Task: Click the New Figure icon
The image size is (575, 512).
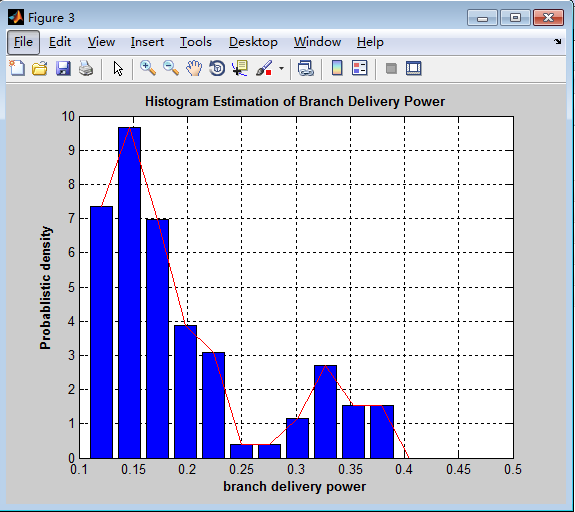Action: [17, 68]
